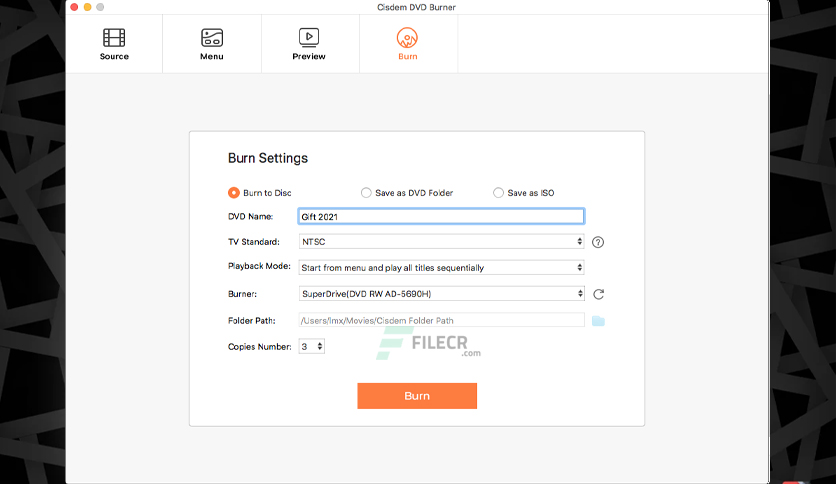This screenshot has height=484, width=836.
Task: Select Burn to Disc radio button
Action: click(x=234, y=192)
